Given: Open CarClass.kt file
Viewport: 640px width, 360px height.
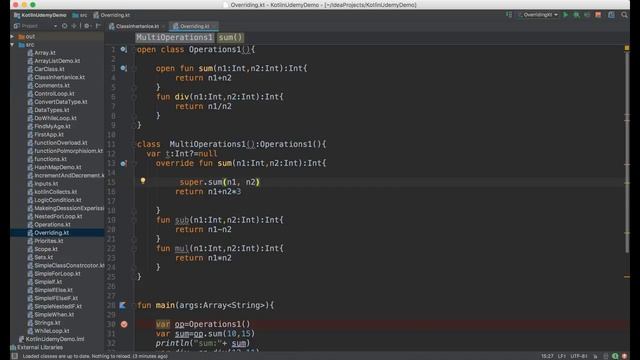Looking at the screenshot, I should click(46, 69).
